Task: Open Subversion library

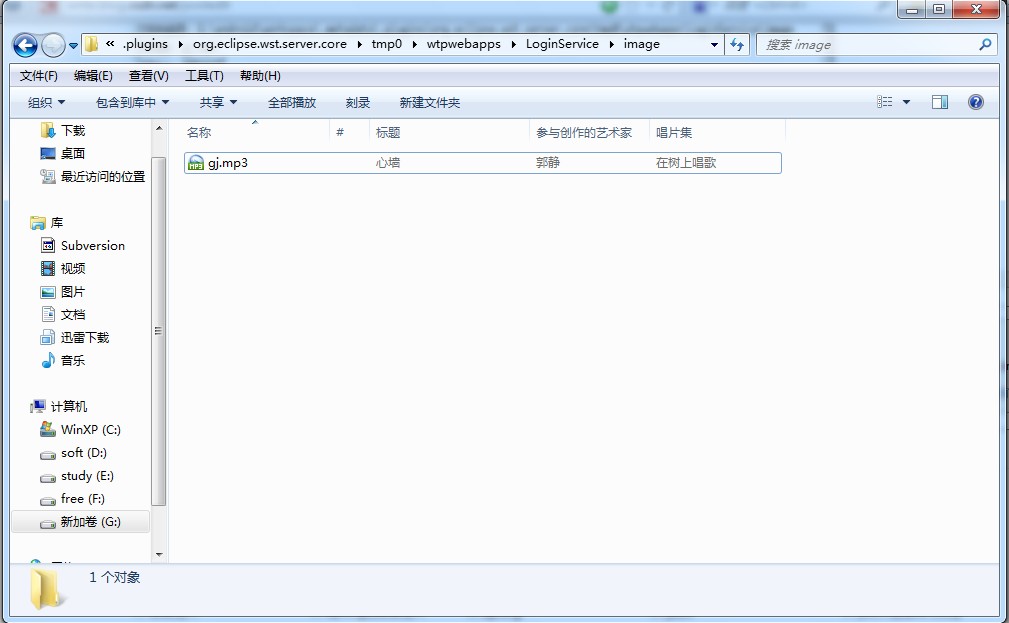Action: point(93,245)
